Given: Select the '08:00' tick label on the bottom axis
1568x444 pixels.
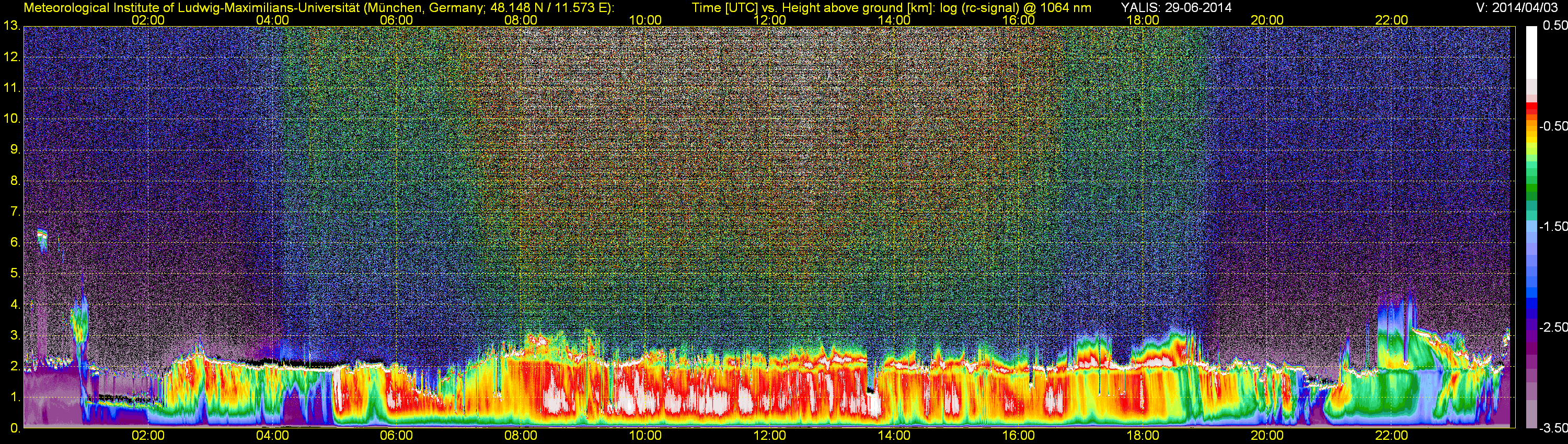Looking at the screenshot, I should tap(521, 436).
